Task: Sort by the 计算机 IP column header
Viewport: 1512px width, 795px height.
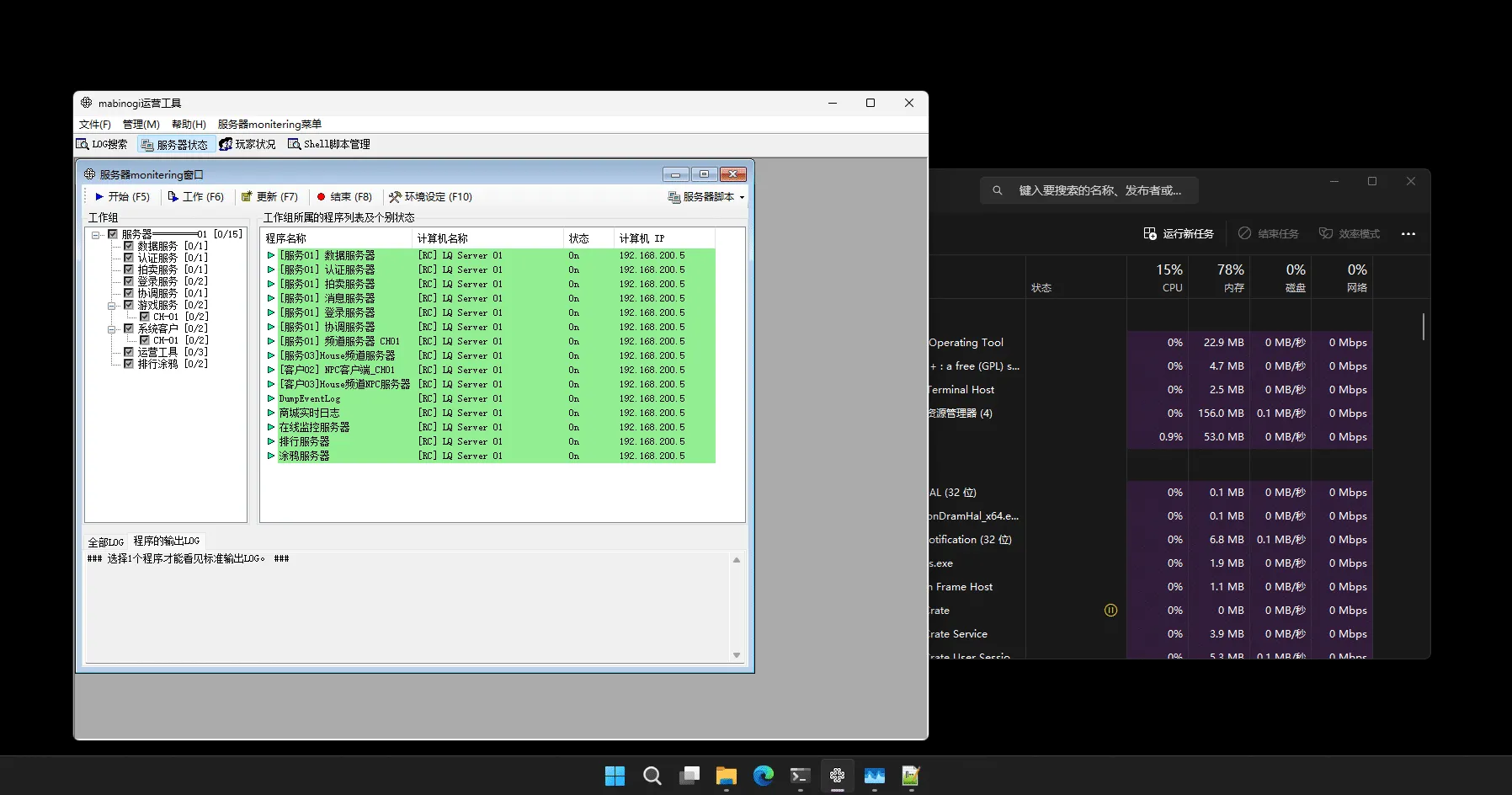Action: tap(664, 238)
